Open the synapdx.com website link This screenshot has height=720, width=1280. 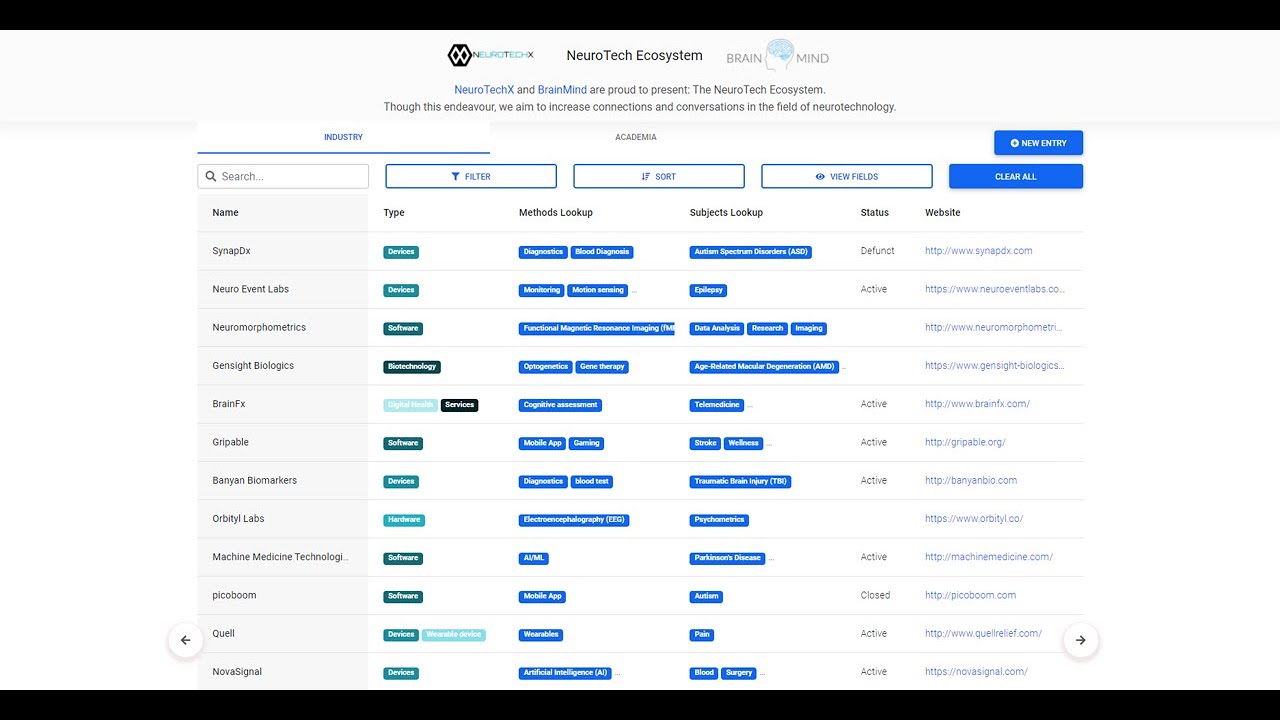[979, 251]
